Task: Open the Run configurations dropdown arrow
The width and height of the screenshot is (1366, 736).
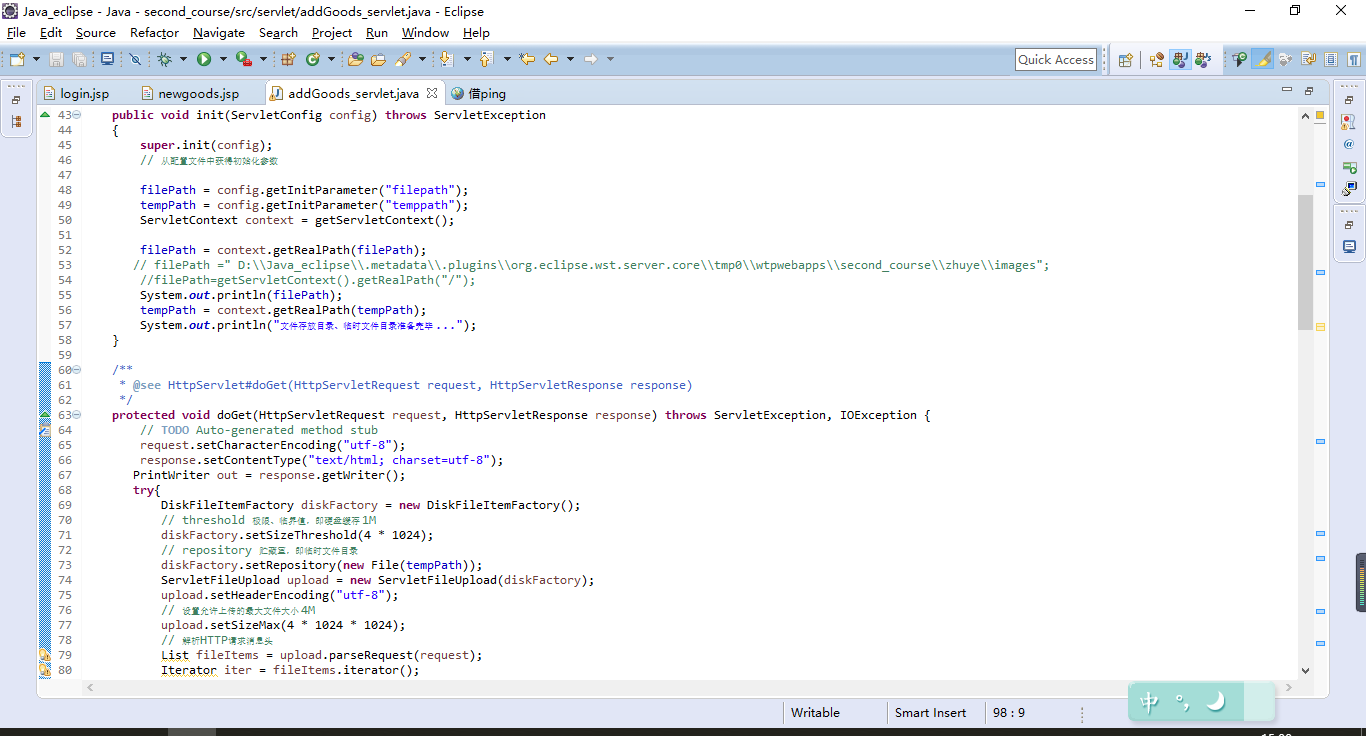Action: pyautogui.click(x=223, y=60)
